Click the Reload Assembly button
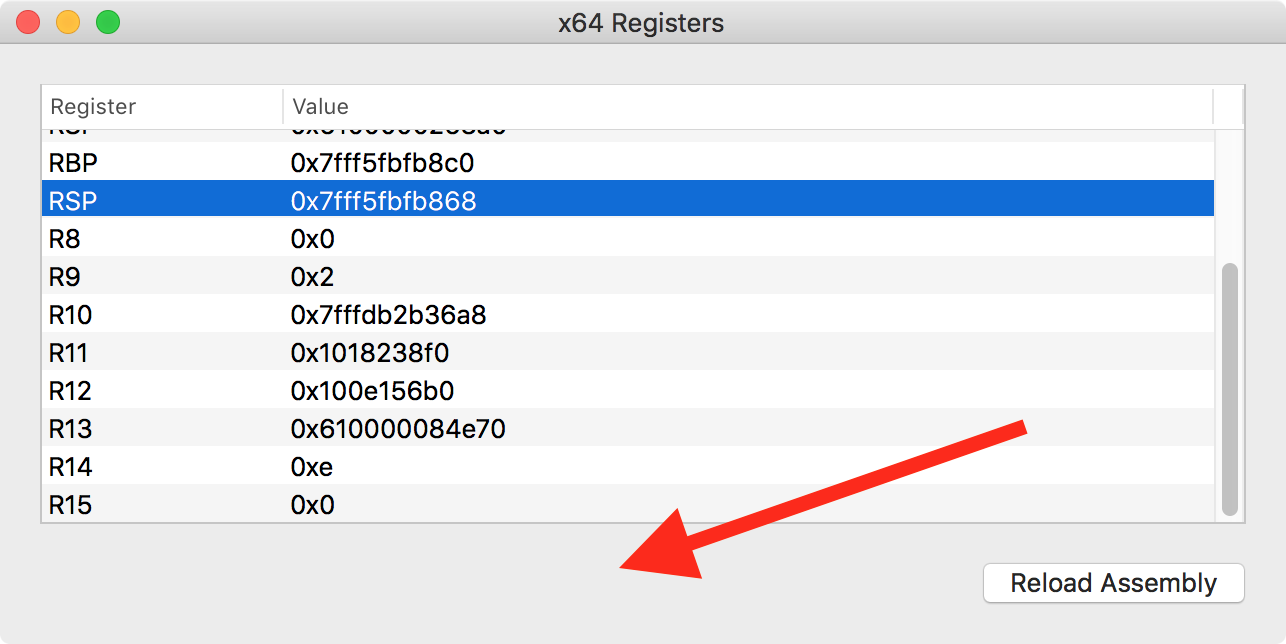 [1113, 583]
